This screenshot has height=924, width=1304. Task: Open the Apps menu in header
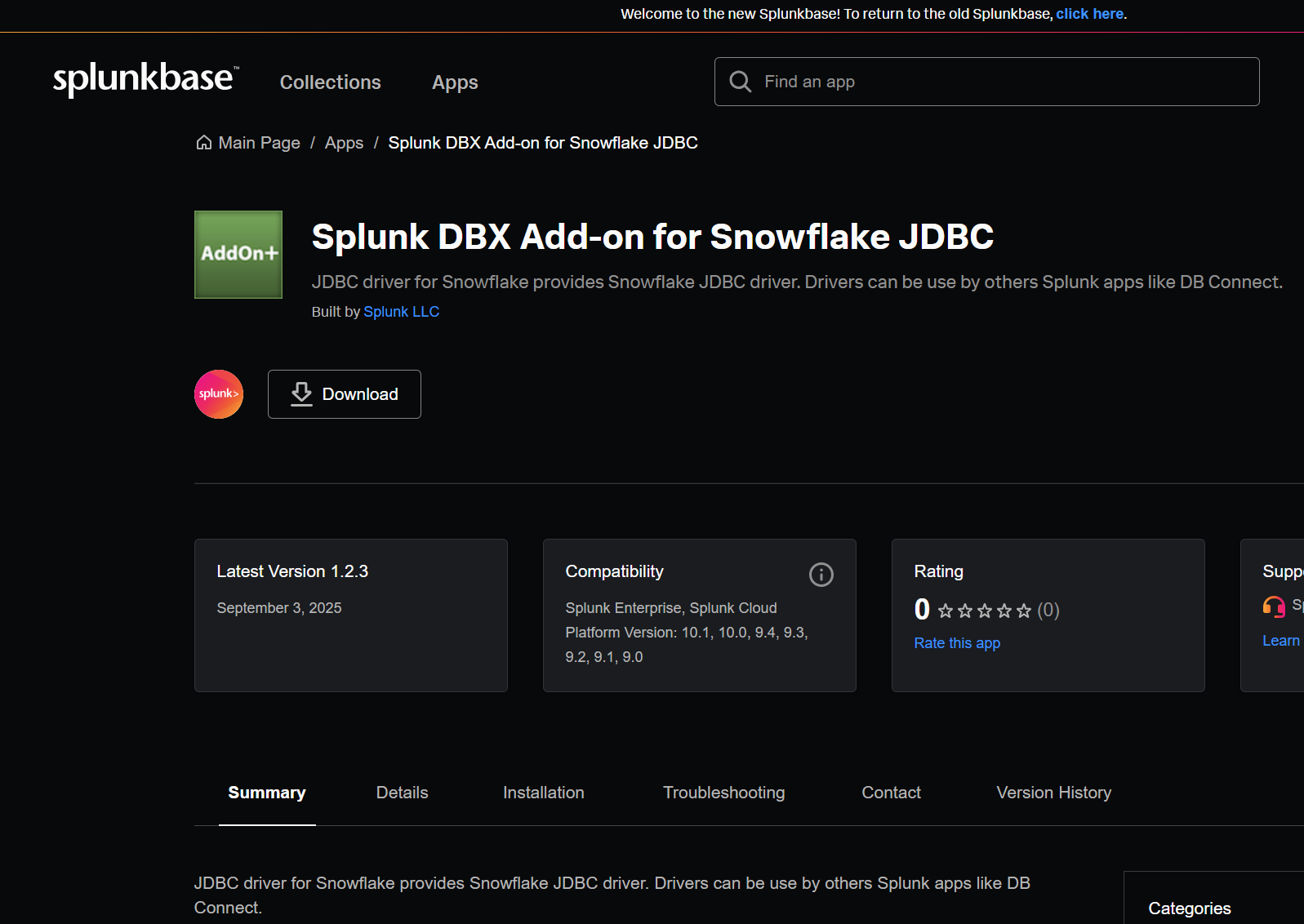pos(456,82)
